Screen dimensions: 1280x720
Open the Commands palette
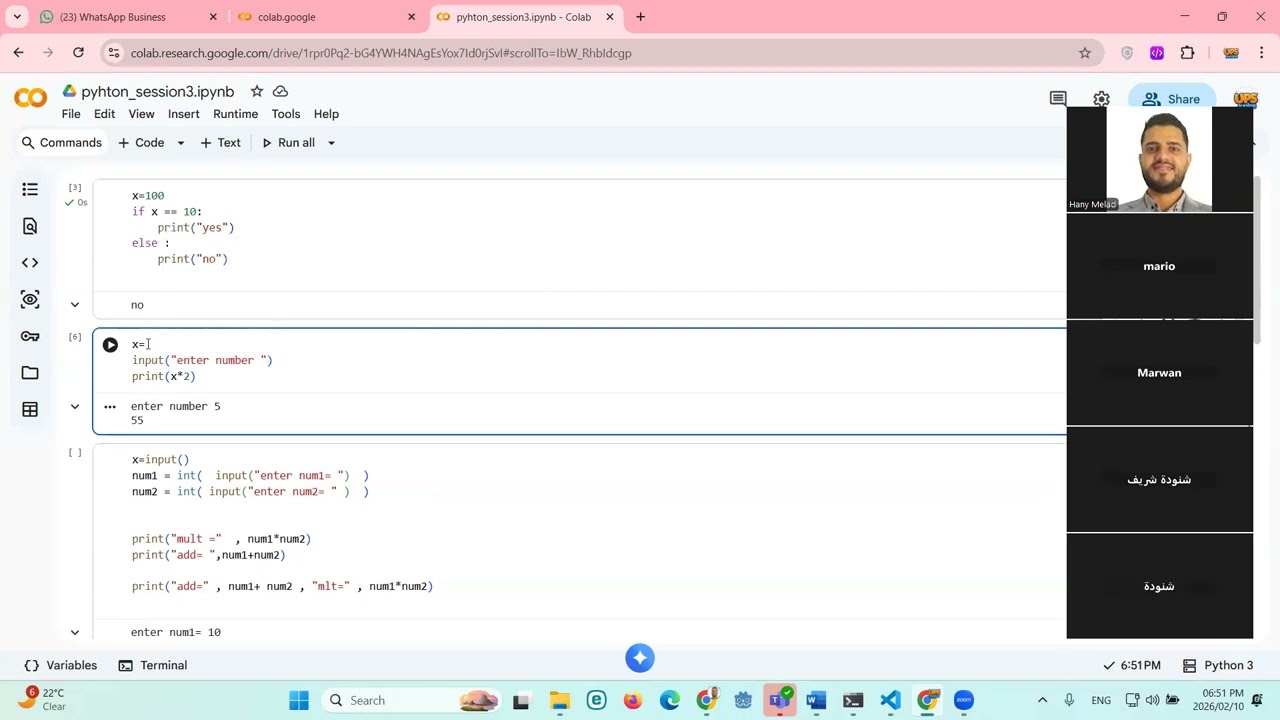[62, 143]
